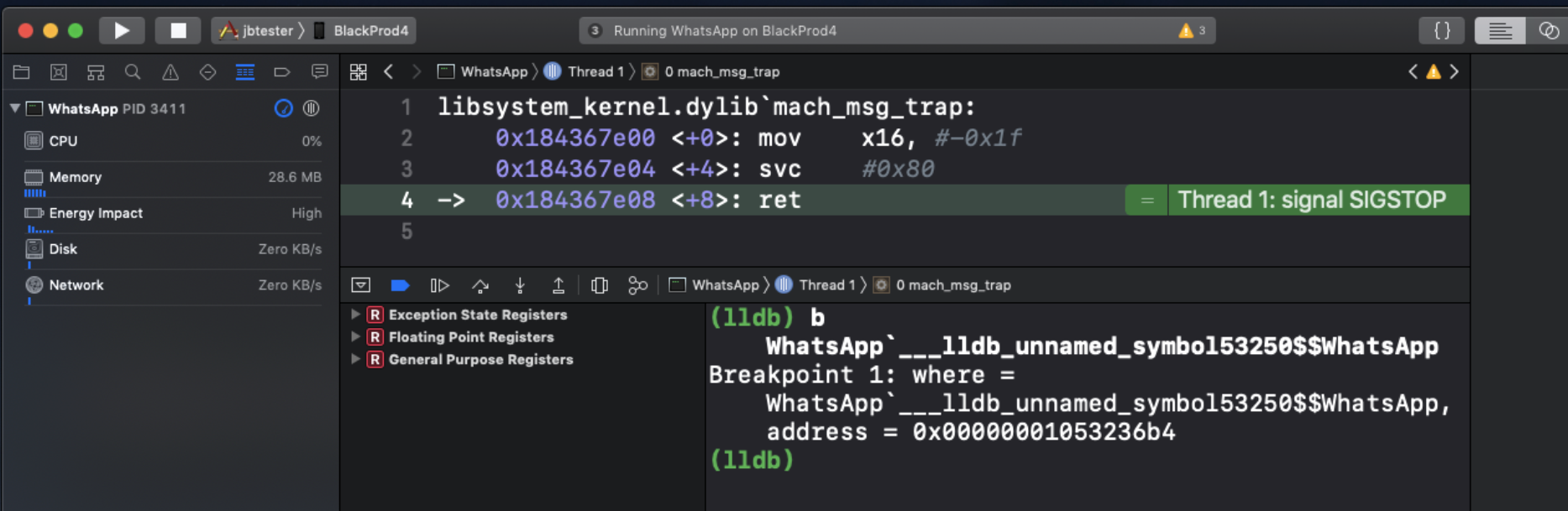Open the warnings indicator in activity bar
The image size is (1568, 511).
1193,31
